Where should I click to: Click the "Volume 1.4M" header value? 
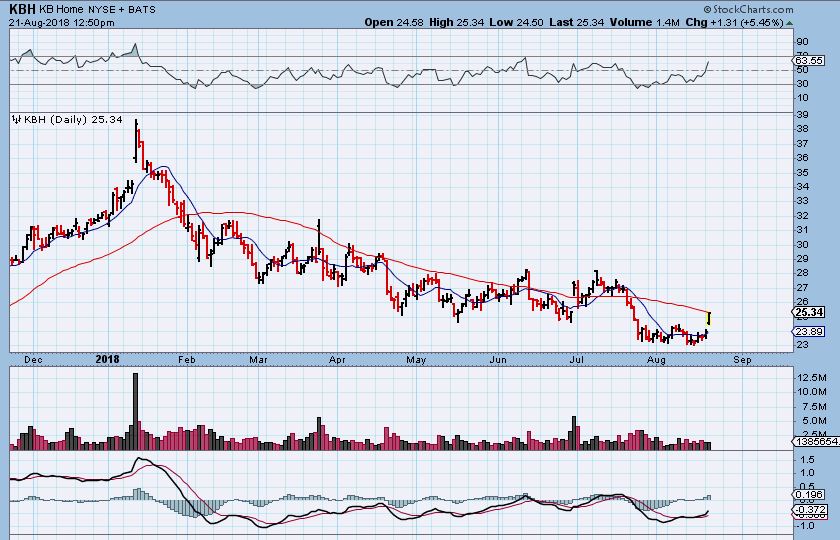click(644, 22)
